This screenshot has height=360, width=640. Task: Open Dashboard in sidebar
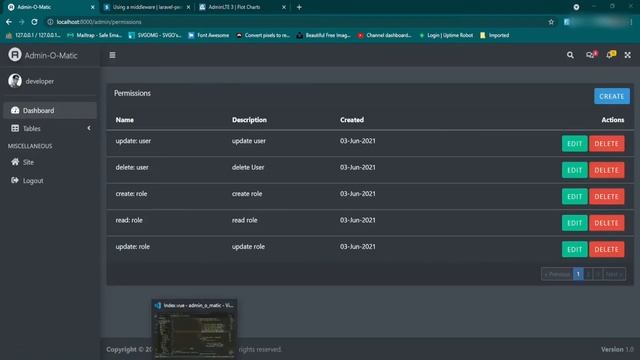pos(50,110)
